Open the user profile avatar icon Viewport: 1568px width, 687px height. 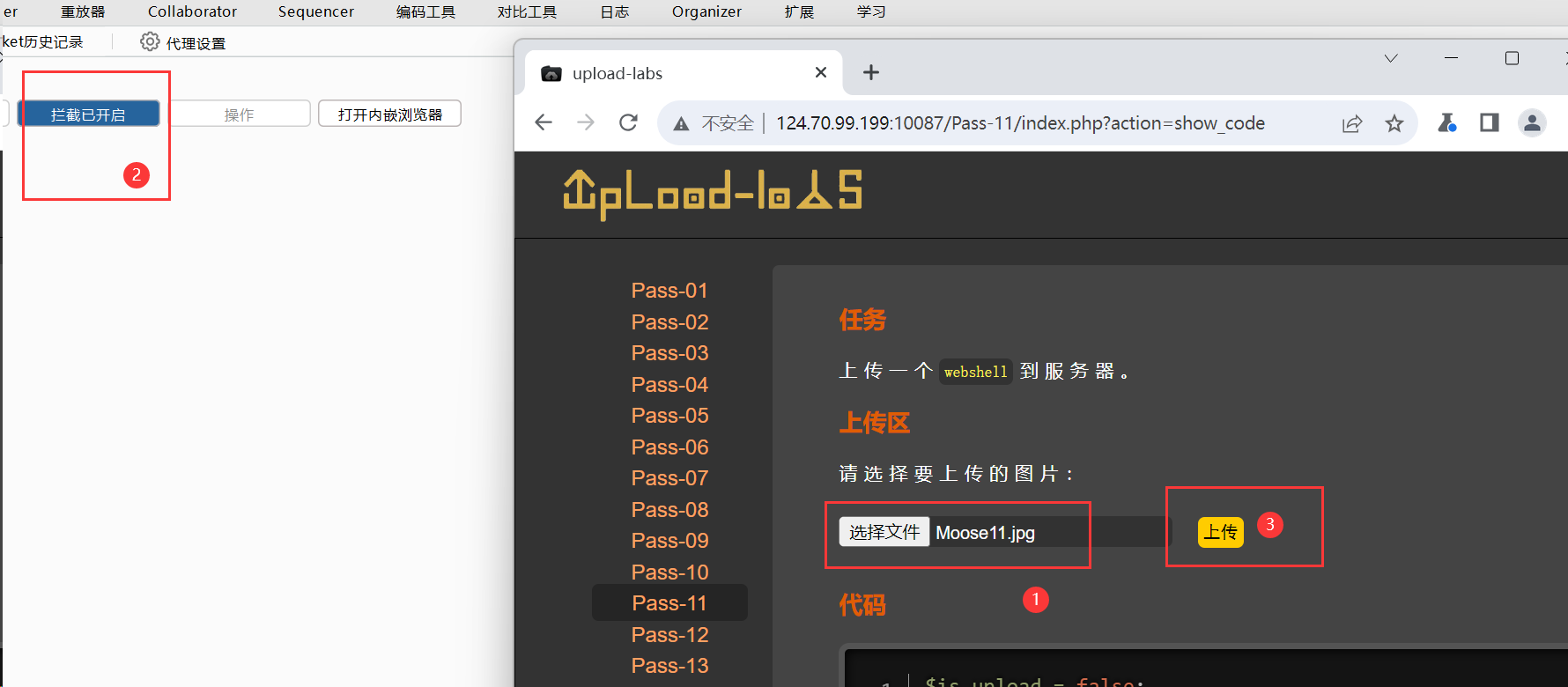1532,123
